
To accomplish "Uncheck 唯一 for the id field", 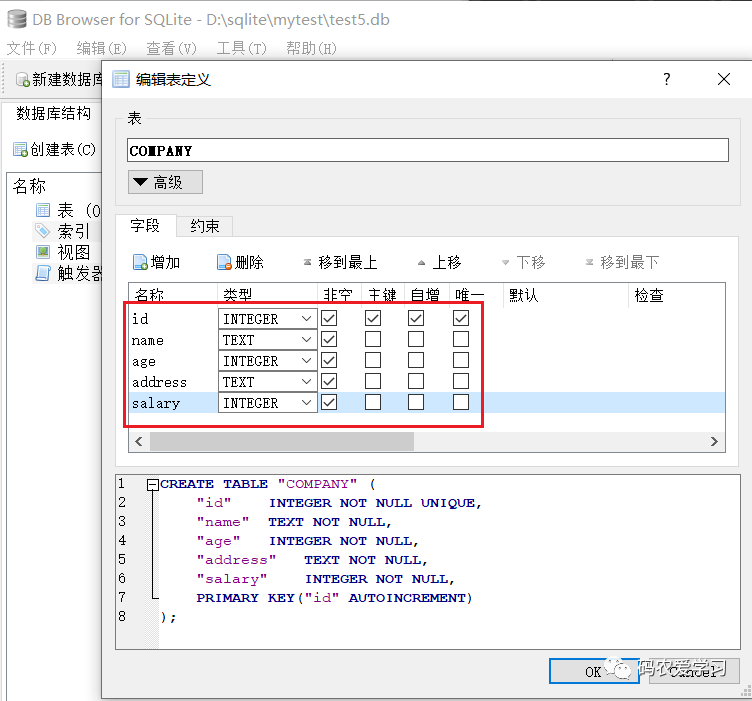I will (x=461, y=318).
